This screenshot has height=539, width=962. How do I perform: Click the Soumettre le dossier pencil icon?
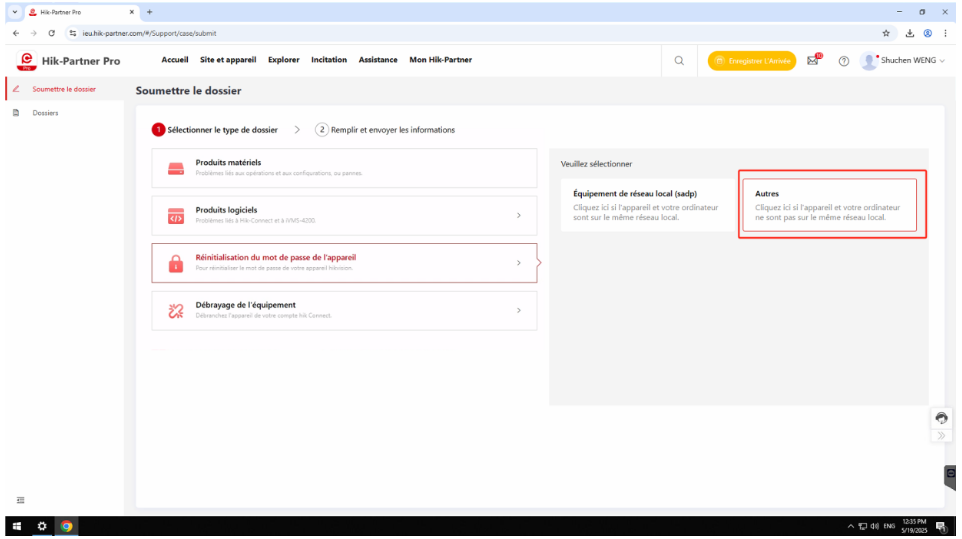(17, 89)
